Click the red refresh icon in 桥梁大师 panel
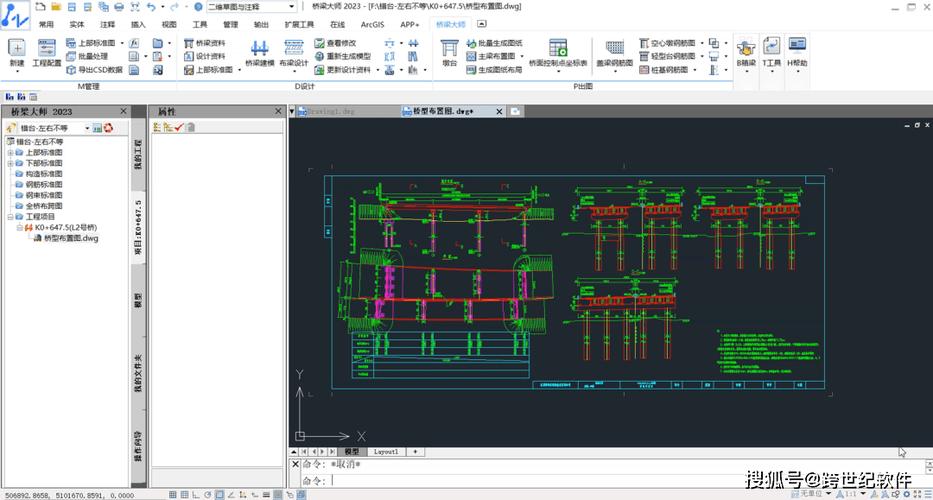The image size is (933, 500). tap(108, 128)
